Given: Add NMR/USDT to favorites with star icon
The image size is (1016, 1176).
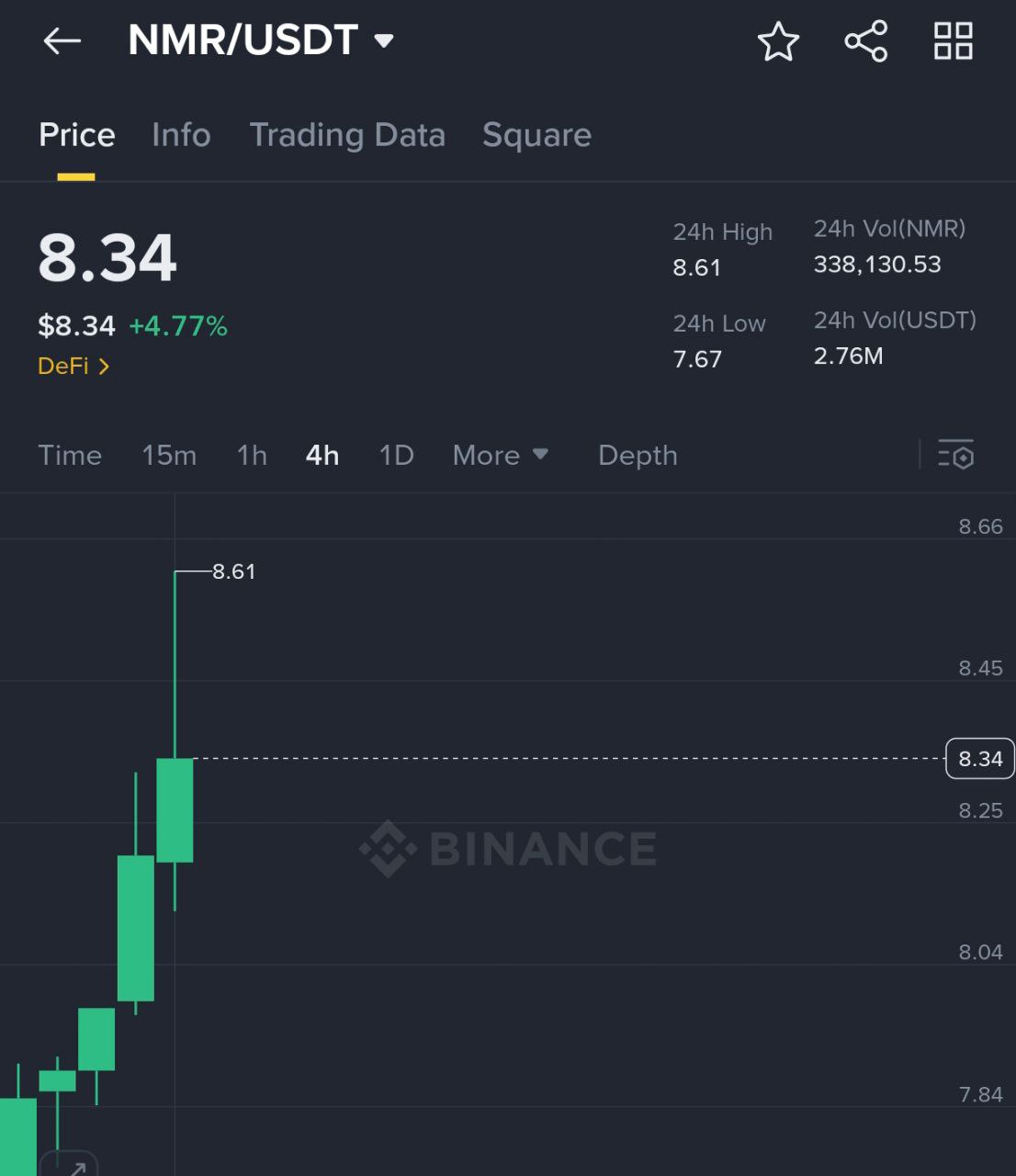Looking at the screenshot, I should (x=778, y=41).
